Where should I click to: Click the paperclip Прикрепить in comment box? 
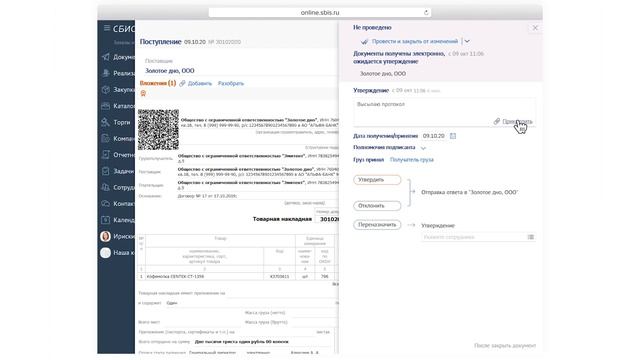(x=513, y=121)
